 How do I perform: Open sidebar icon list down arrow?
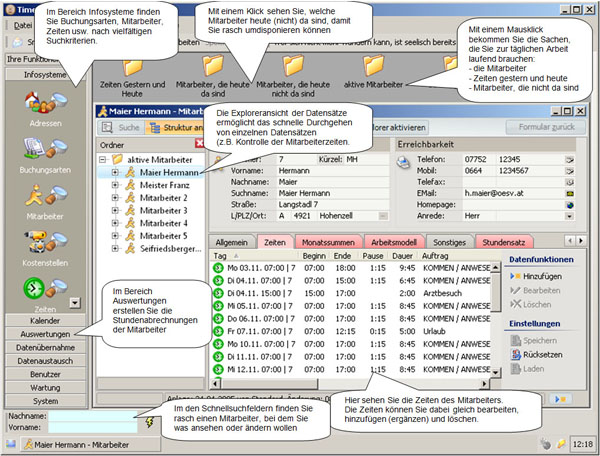pyautogui.click(x=75, y=303)
